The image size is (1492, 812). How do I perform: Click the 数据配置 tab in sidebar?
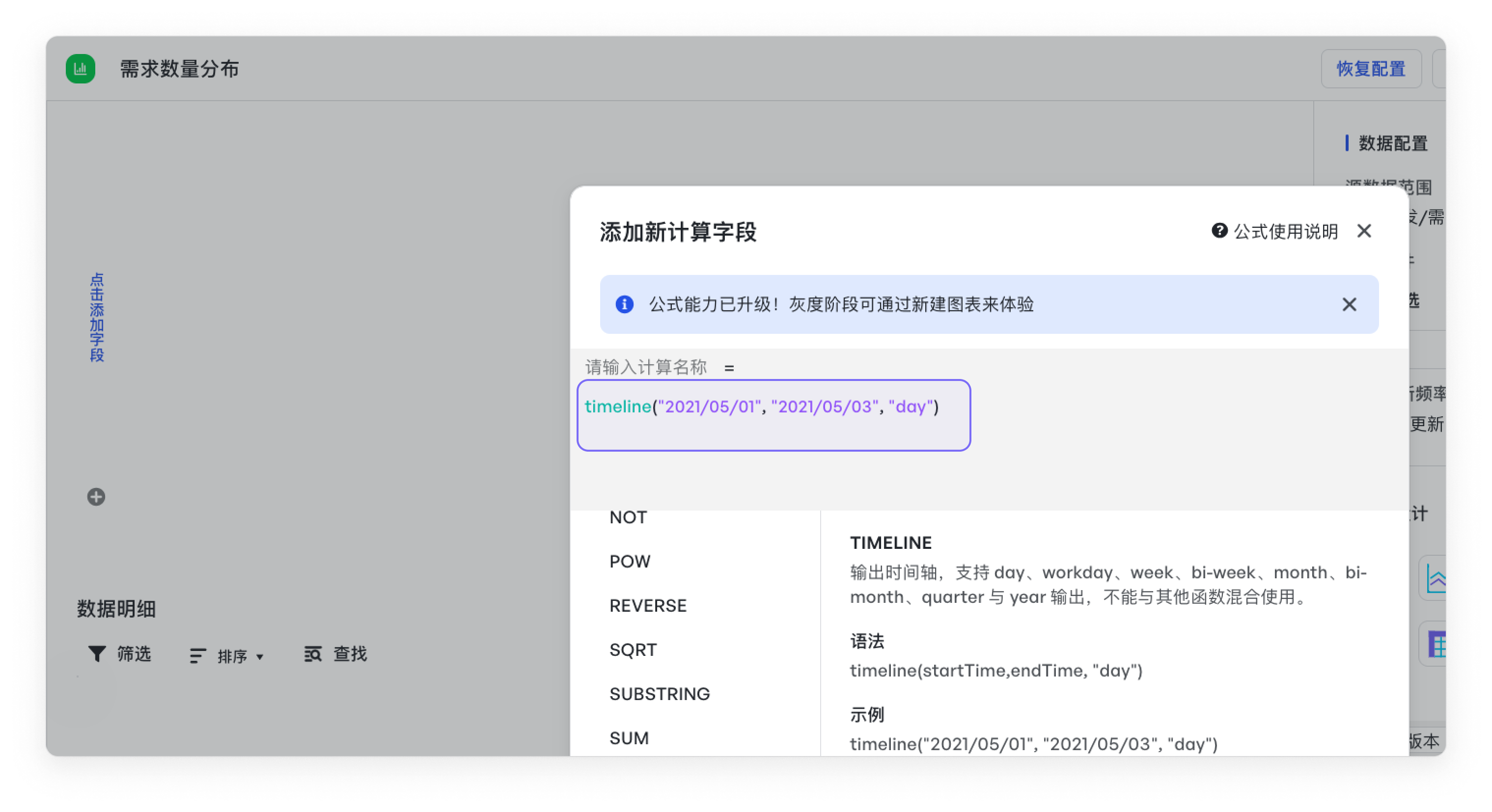(1392, 143)
